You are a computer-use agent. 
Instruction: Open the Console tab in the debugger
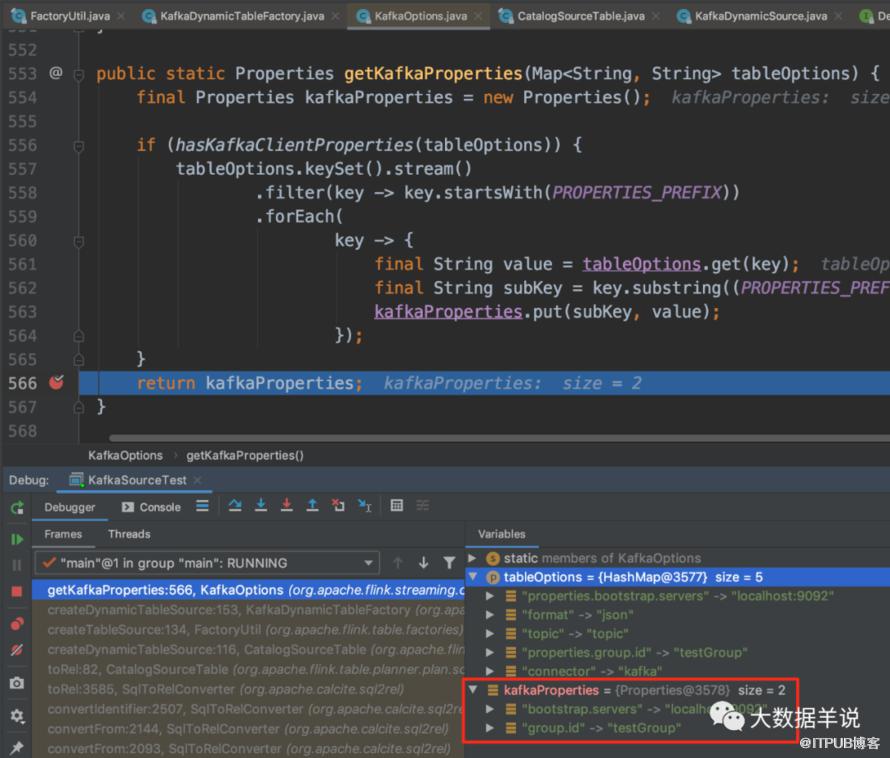pos(152,507)
